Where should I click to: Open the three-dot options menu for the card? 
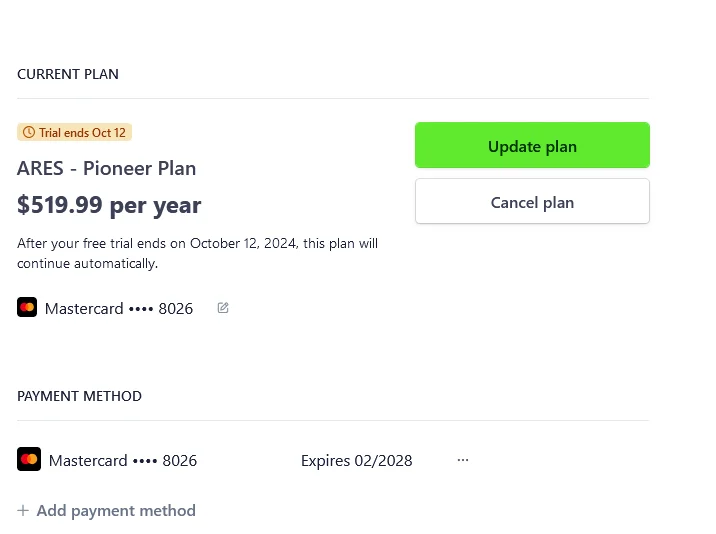463,460
